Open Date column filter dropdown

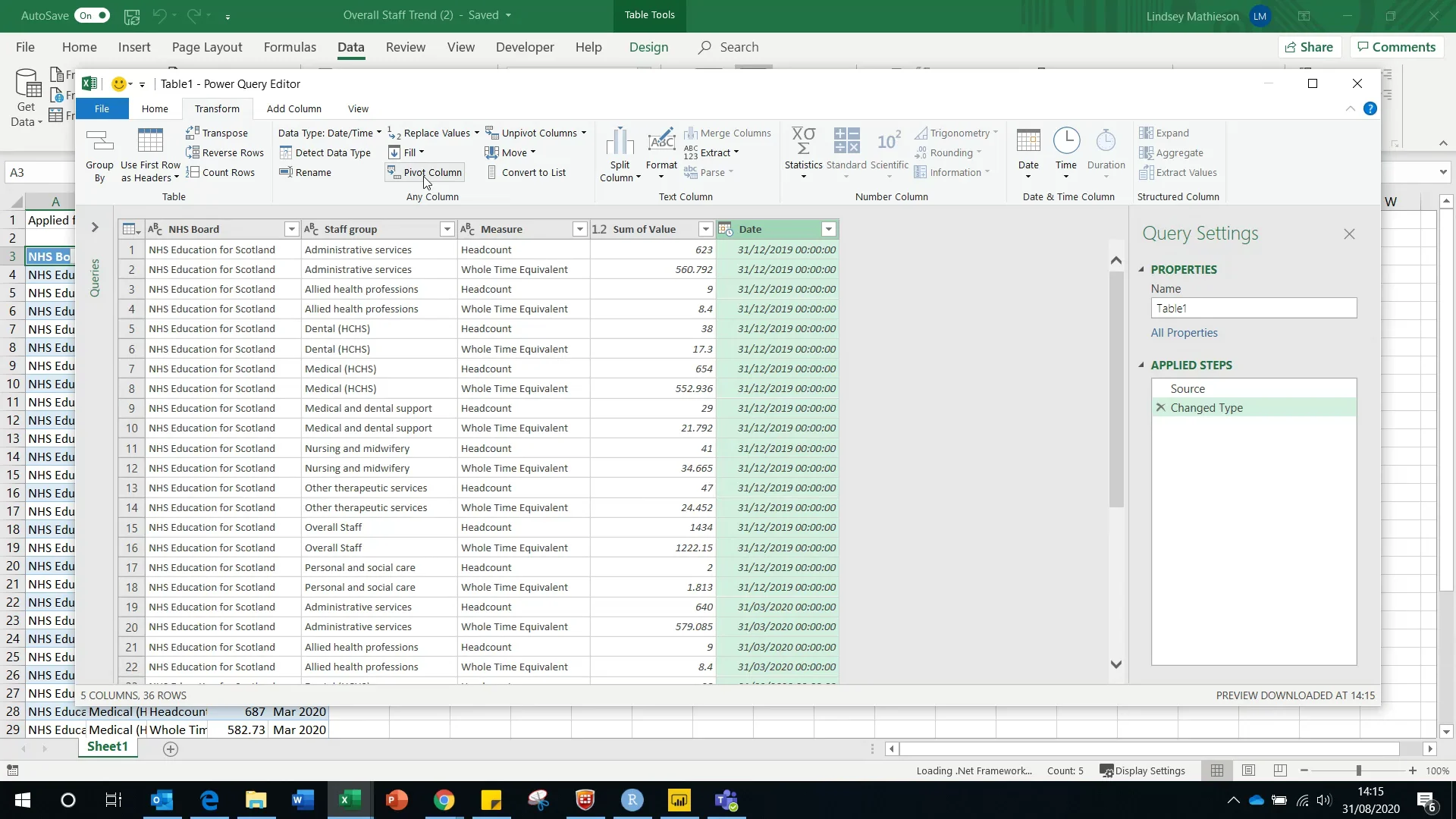(829, 229)
